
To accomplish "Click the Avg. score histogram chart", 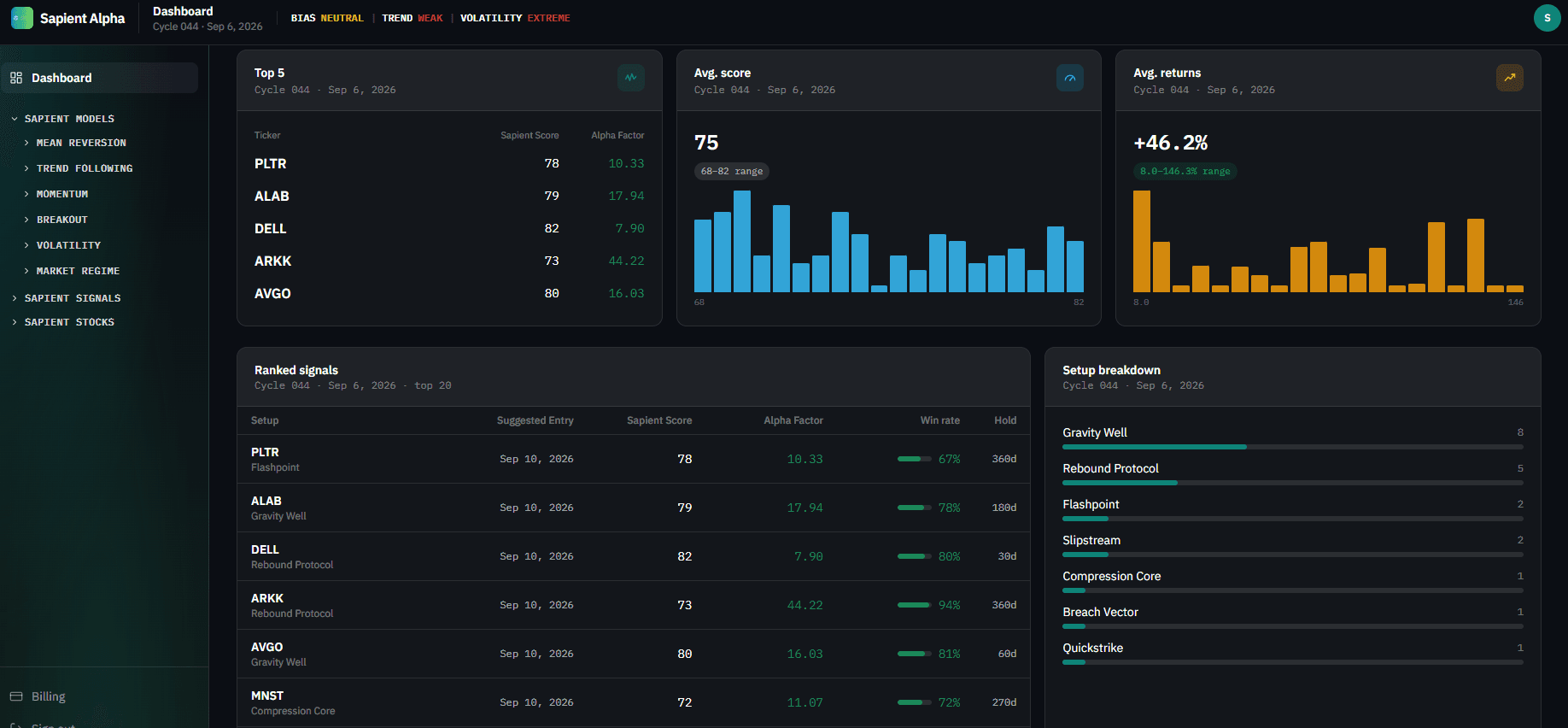I will pos(889,241).
